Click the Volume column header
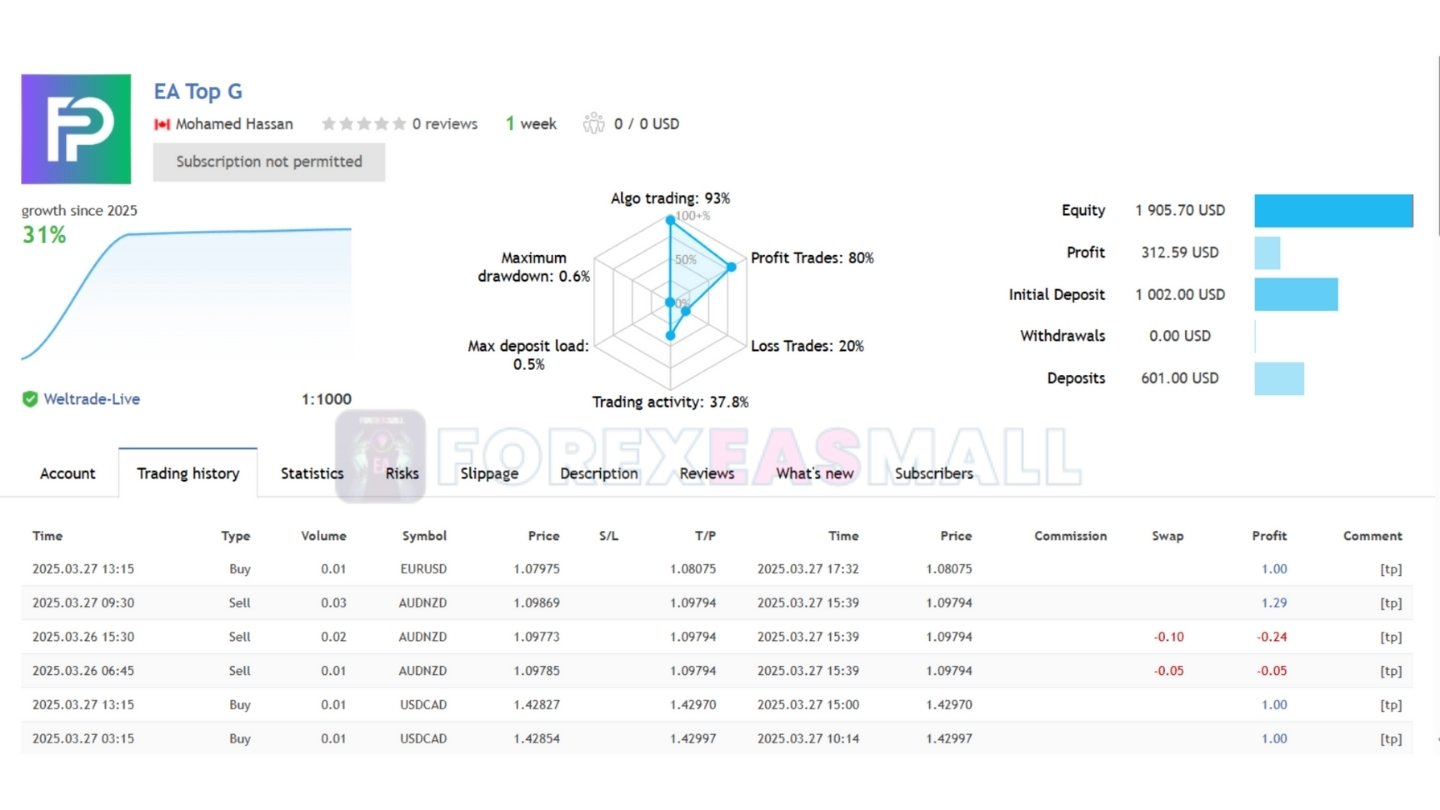This screenshot has width=1440, height=810. 324,536
